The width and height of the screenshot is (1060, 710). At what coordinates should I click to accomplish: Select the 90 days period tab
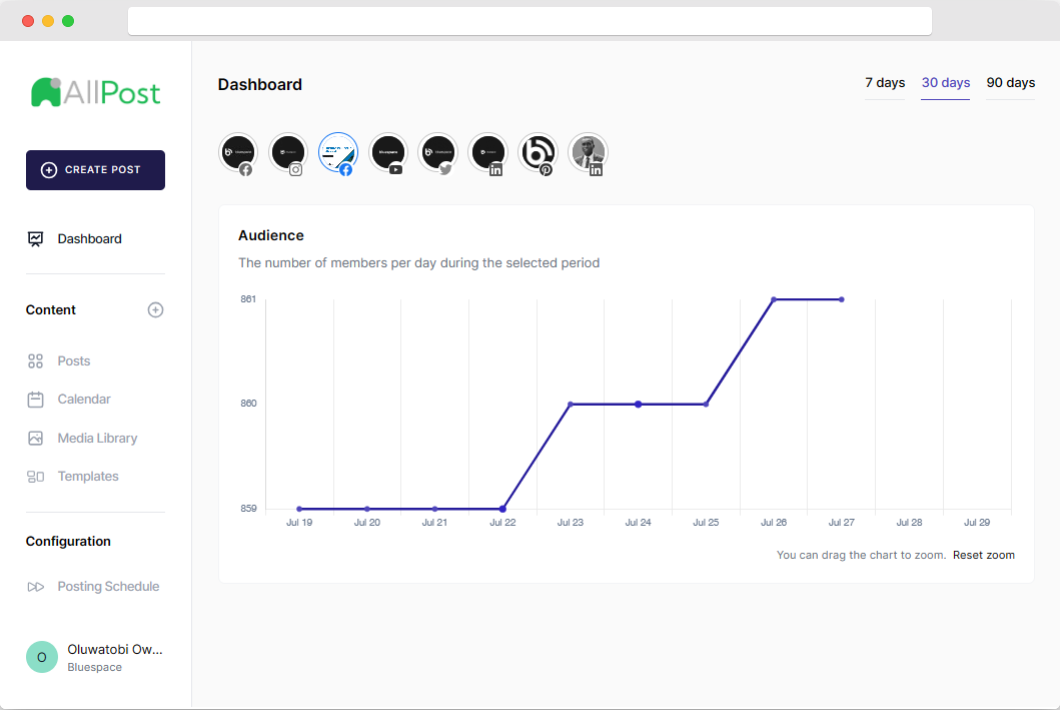[x=1010, y=84]
